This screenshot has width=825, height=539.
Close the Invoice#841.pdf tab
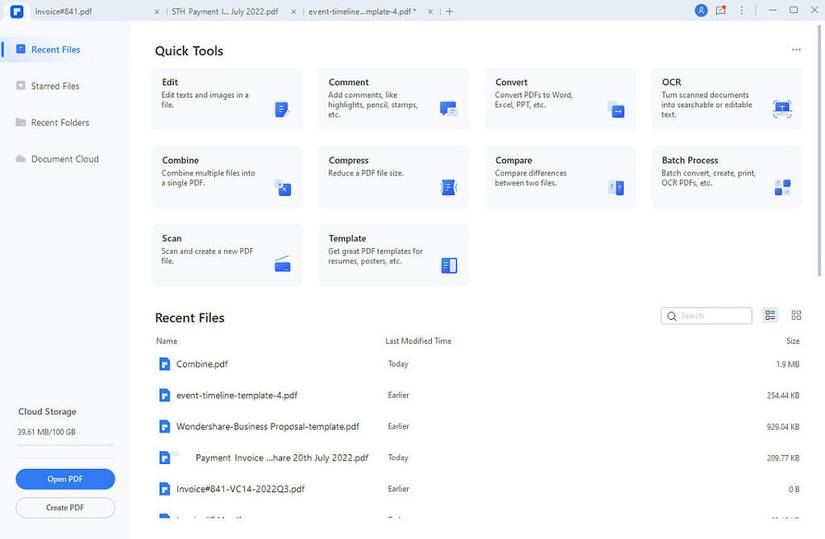pos(157,11)
